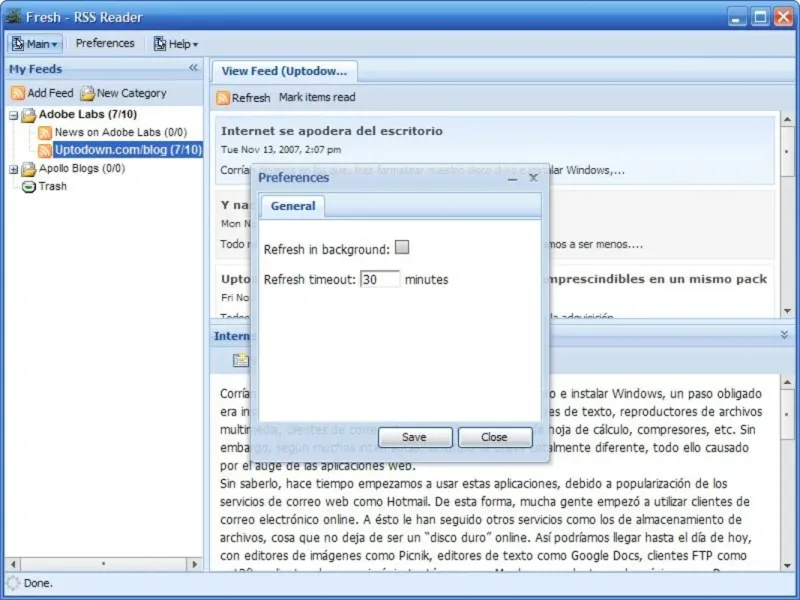Collapse the Adobe Labs category
The height and width of the screenshot is (600, 800).
[14, 115]
